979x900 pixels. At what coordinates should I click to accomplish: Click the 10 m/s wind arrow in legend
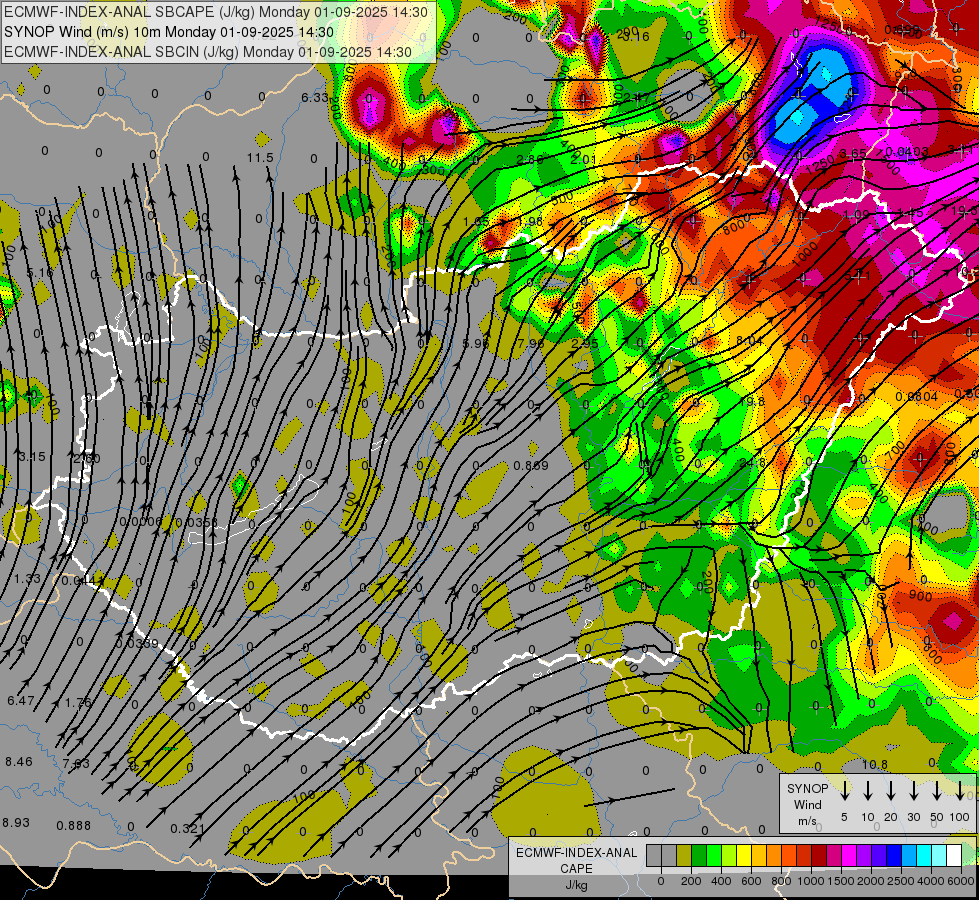(x=868, y=790)
